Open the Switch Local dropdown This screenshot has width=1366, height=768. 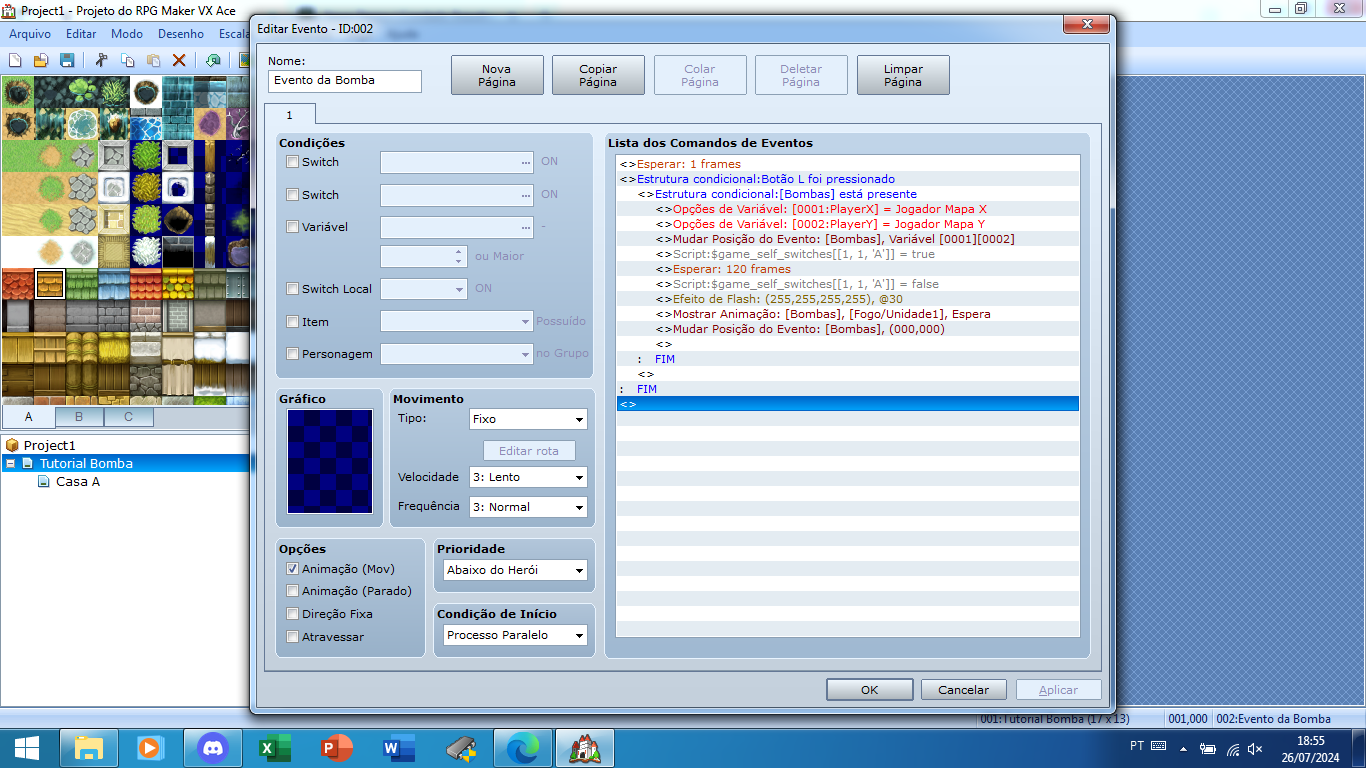click(424, 289)
